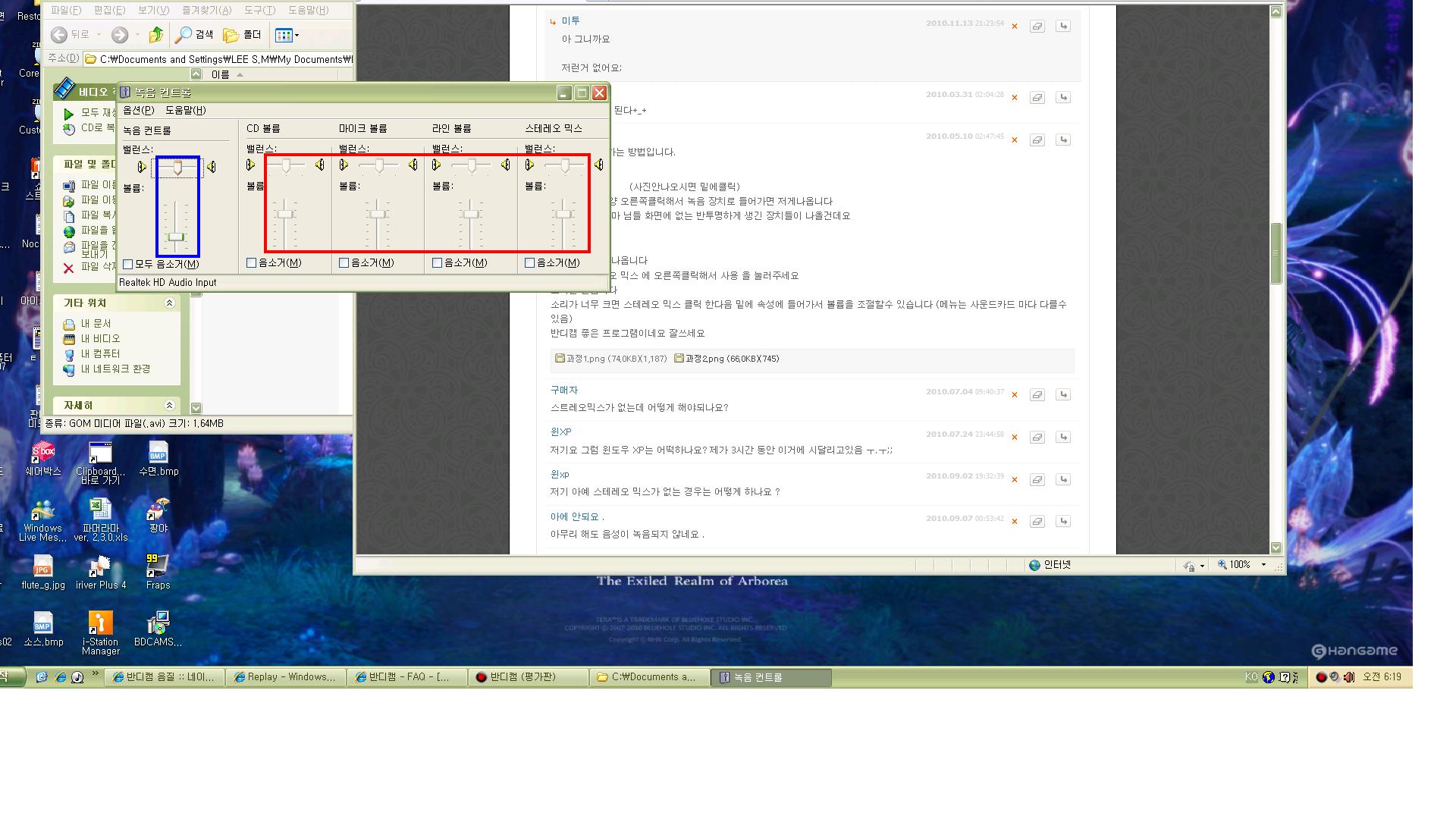Launch Fraps from the desktop
Image resolution: width=1456 pixels, height=819 pixels.
[x=158, y=573]
